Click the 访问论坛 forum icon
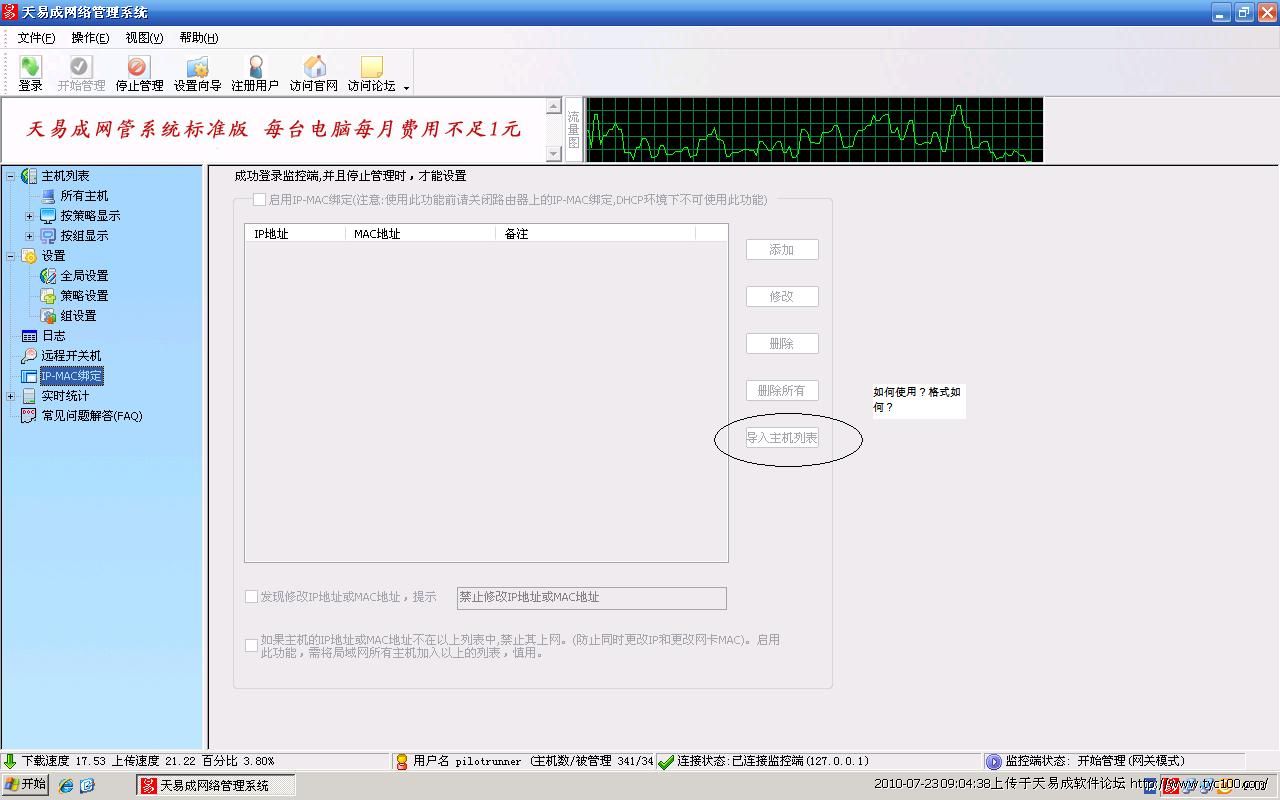The image size is (1280, 800). pyautogui.click(x=372, y=73)
